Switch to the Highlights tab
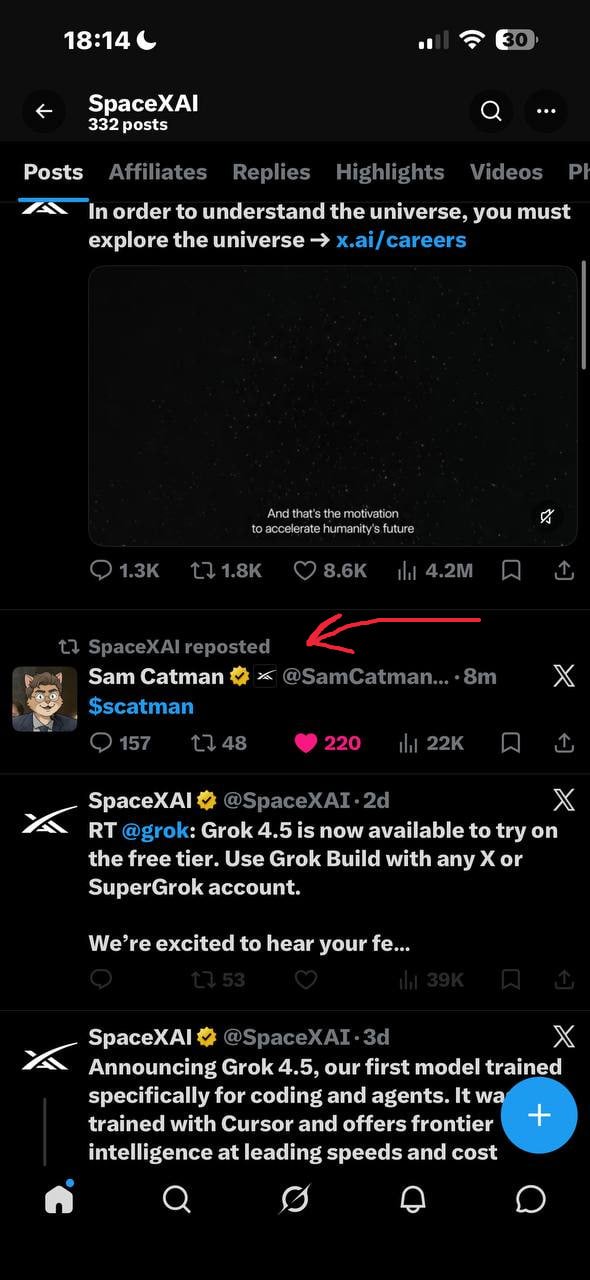The image size is (590, 1280). coord(390,172)
